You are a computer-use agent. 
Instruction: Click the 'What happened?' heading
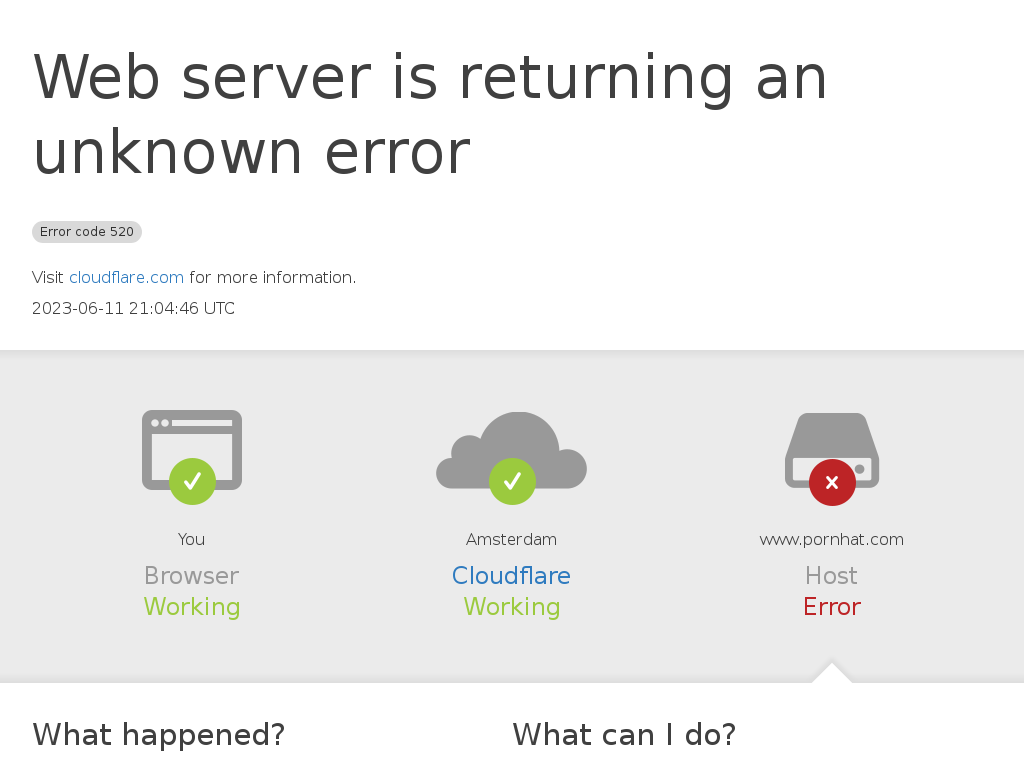(x=159, y=735)
